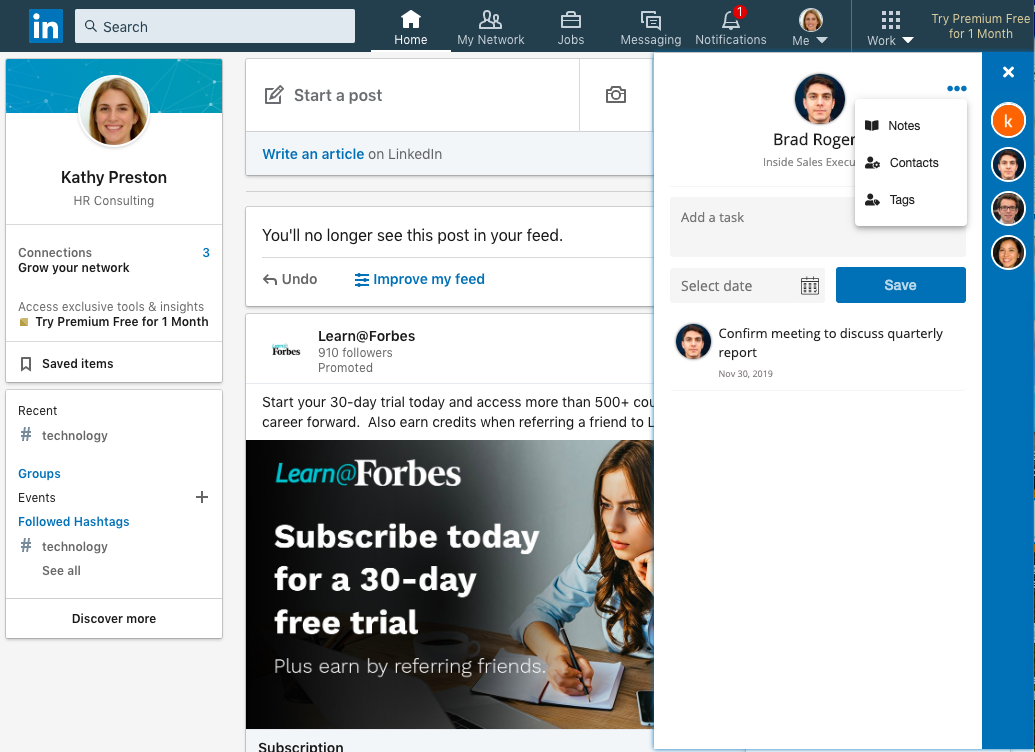Open Saved items via the bookmark icon
The height and width of the screenshot is (752, 1035).
[x=26, y=361]
